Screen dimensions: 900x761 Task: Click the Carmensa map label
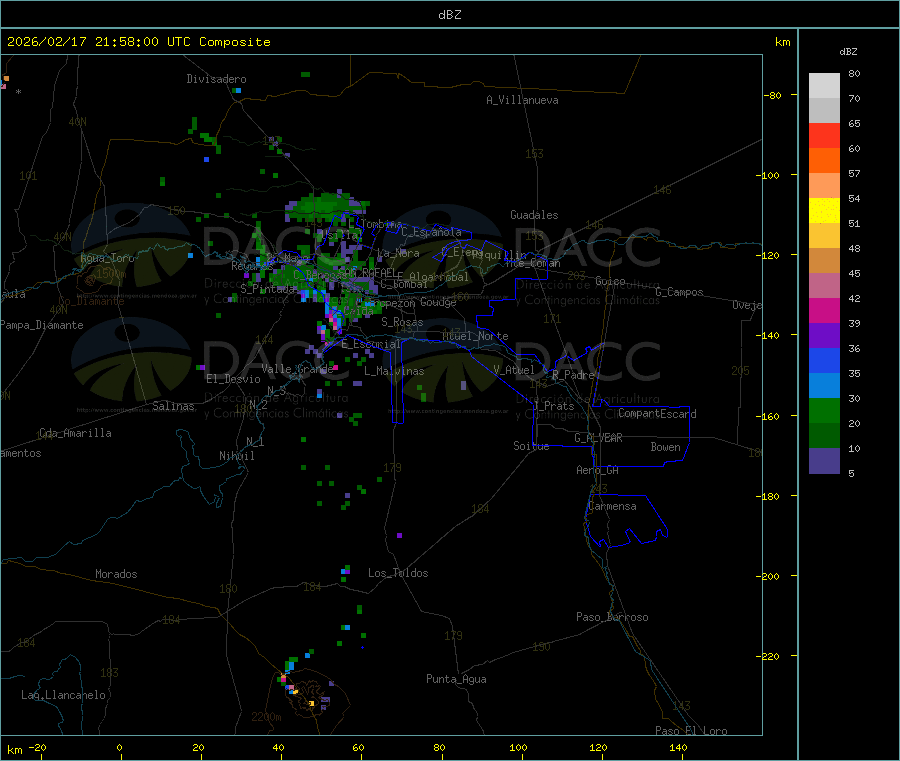click(x=612, y=506)
